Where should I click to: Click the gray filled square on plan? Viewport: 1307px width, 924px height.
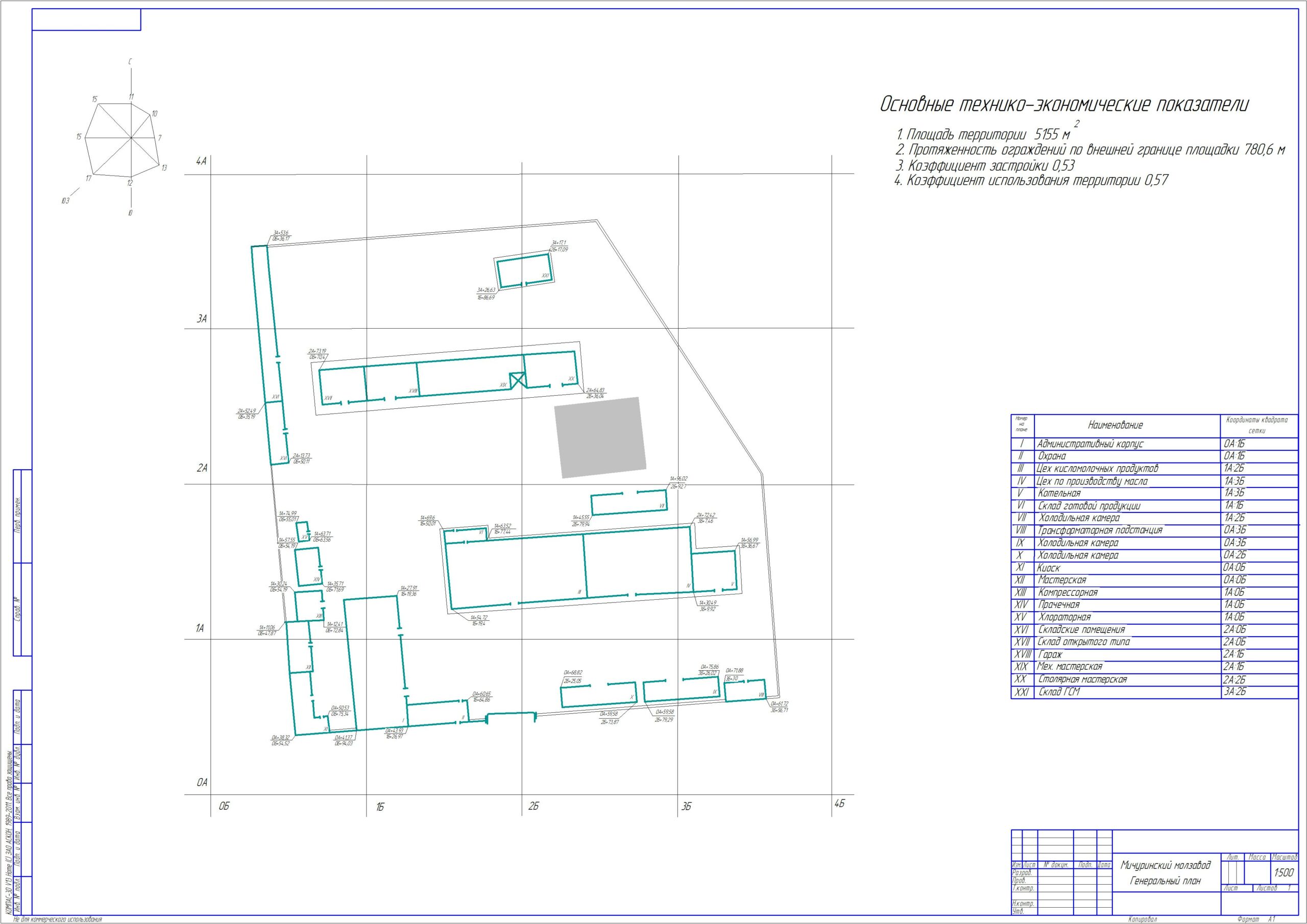tap(600, 437)
